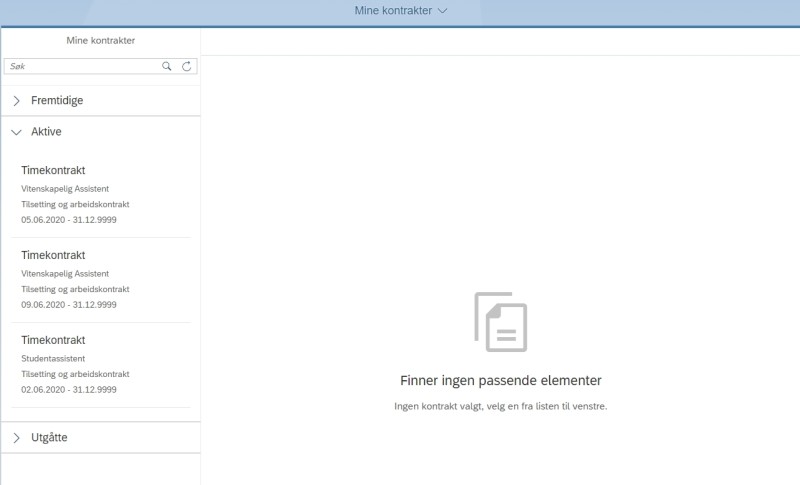This screenshot has height=485, width=800.
Task: Select the Timekontrakt dated 02.06.2020
Action: click(101, 365)
